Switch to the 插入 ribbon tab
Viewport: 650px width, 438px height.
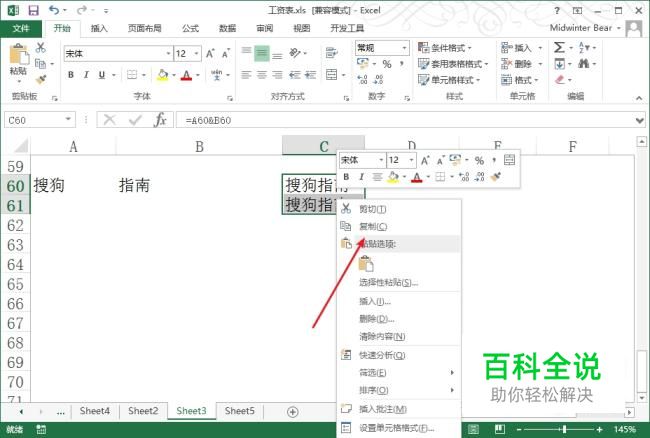click(x=99, y=28)
